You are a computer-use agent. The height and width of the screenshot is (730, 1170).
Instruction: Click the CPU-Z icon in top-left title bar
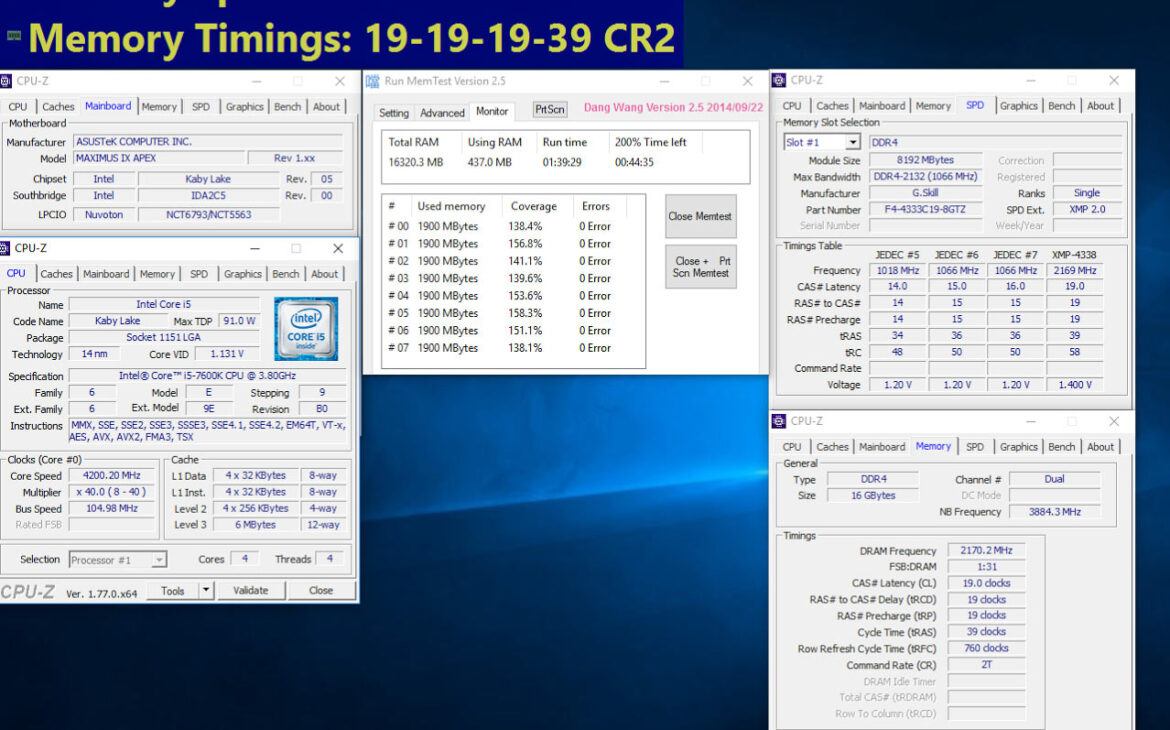point(8,80)
